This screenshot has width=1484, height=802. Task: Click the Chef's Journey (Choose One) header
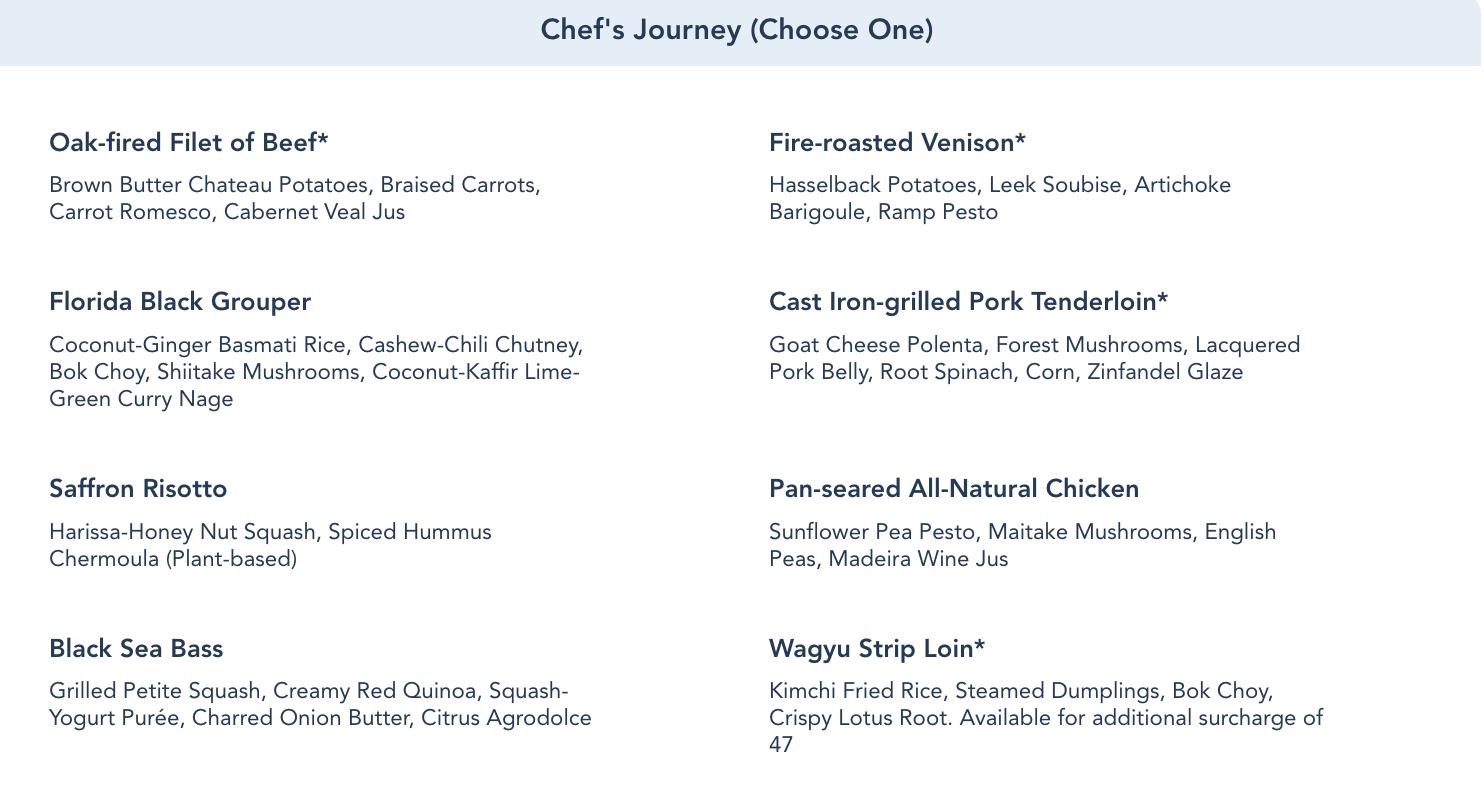[737, 30]
